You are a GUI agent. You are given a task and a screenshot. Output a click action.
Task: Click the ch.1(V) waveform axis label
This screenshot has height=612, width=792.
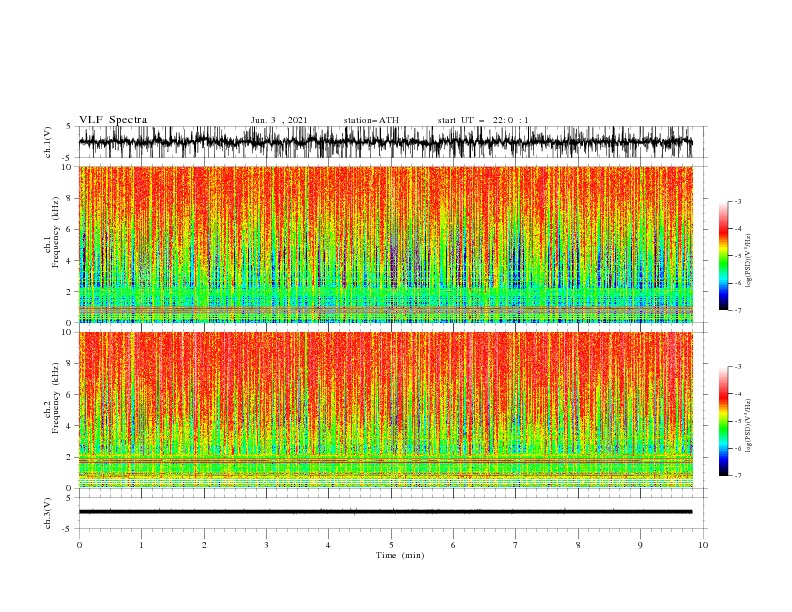[x=48, y=142]
